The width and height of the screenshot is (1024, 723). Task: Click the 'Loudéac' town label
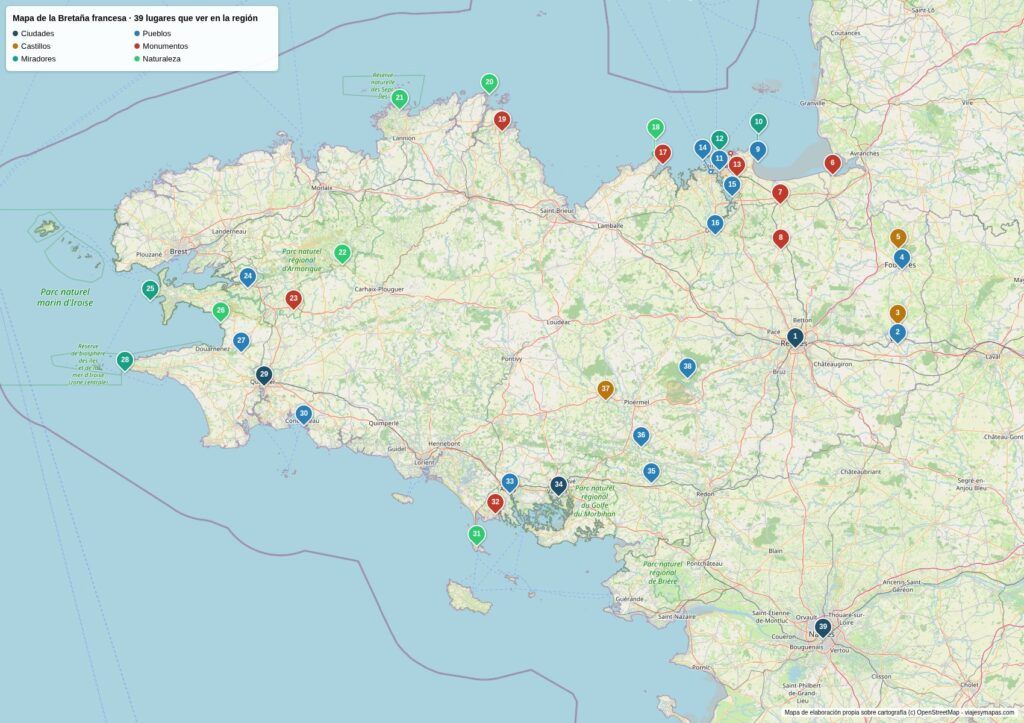(558, 322)
